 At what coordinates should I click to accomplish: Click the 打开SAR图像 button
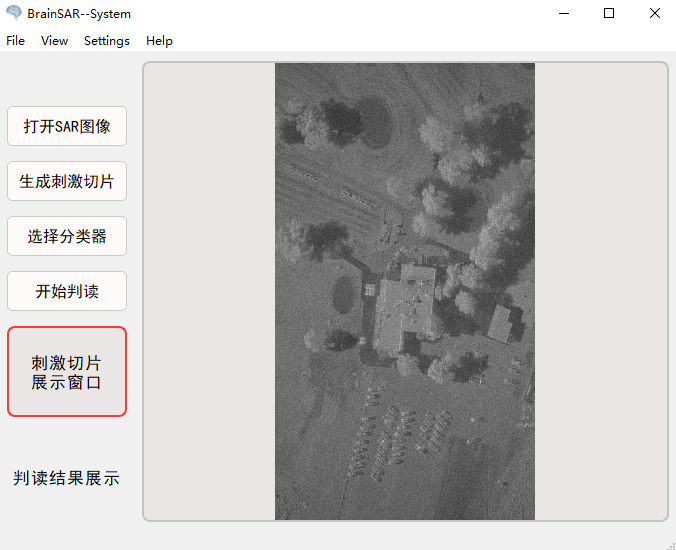[67, 126]
